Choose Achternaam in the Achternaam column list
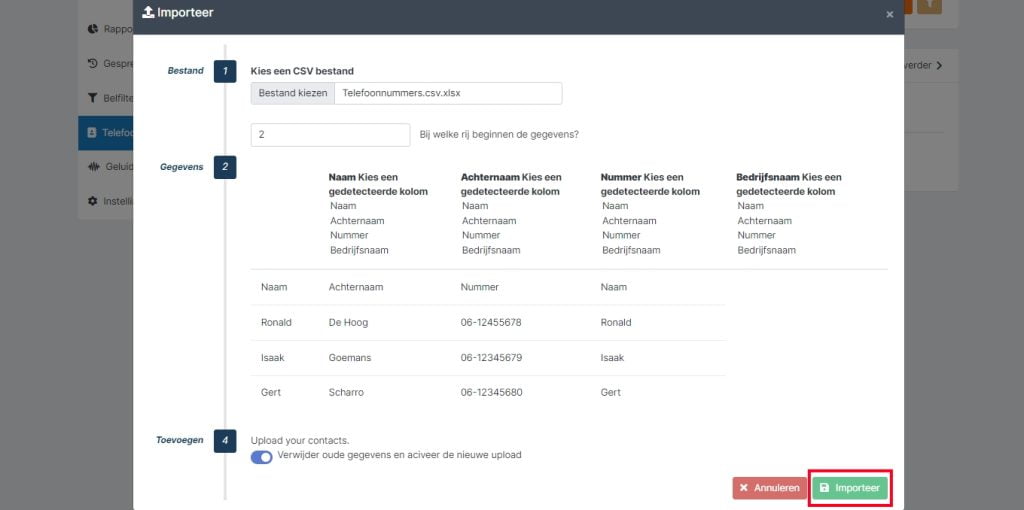Screen dimensions: 1024x510 (x=489, y=221)
